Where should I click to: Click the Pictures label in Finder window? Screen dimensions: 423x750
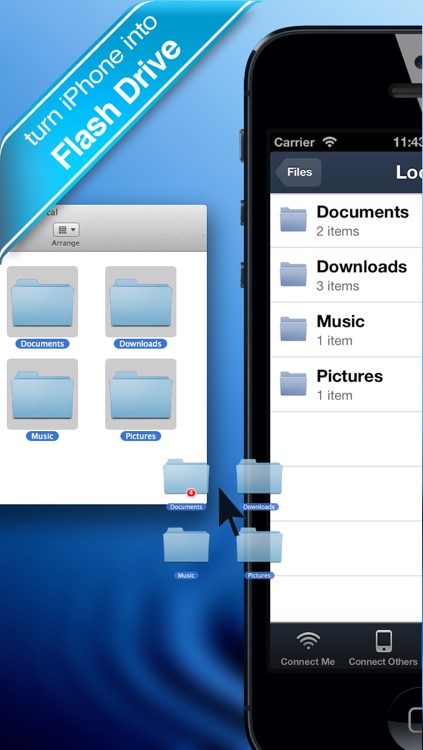point(141,436)
